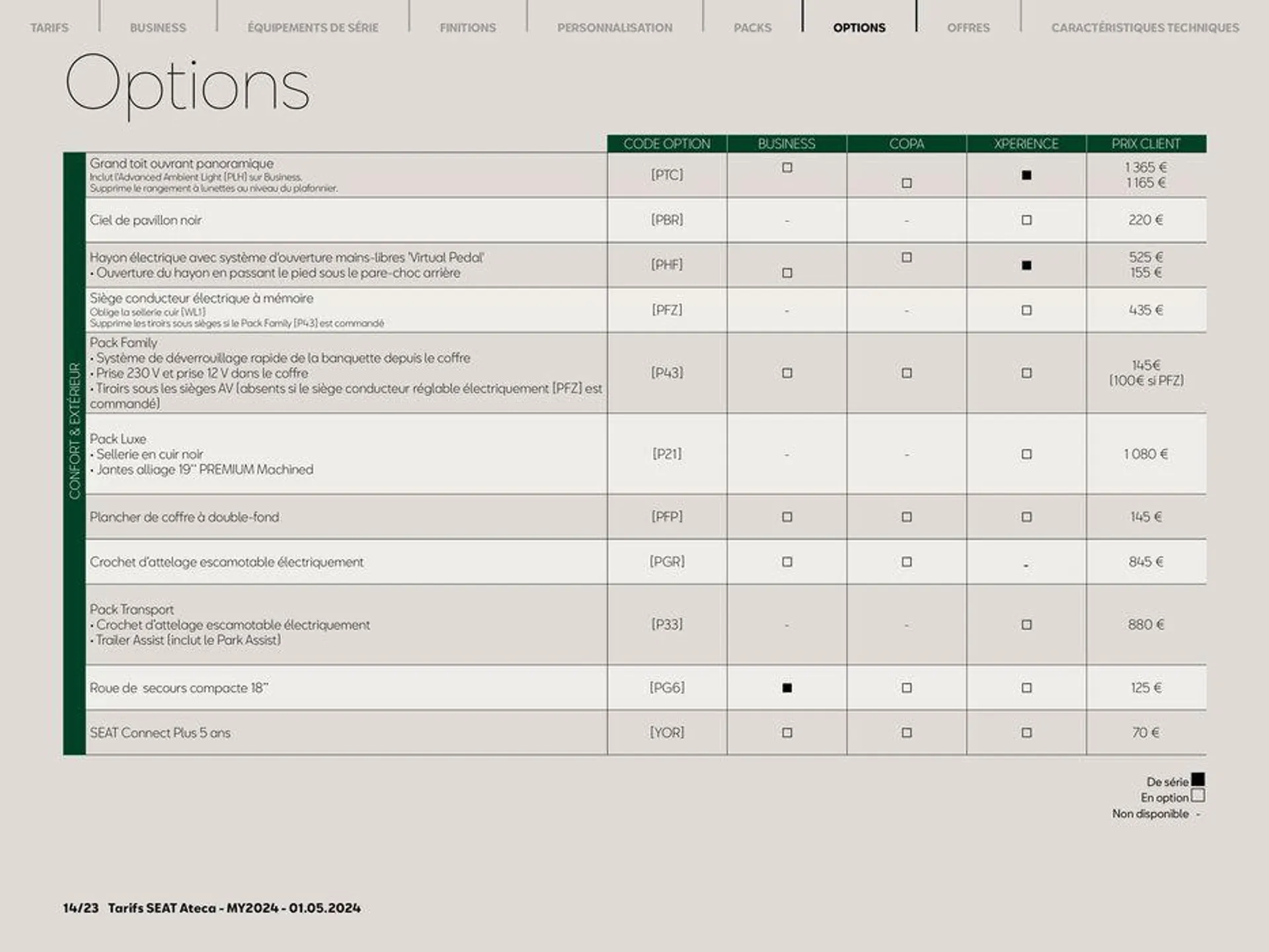
Task: Click Business checkbox for Hayon électrique [PHF]
Action: click(x=787, y=273)
